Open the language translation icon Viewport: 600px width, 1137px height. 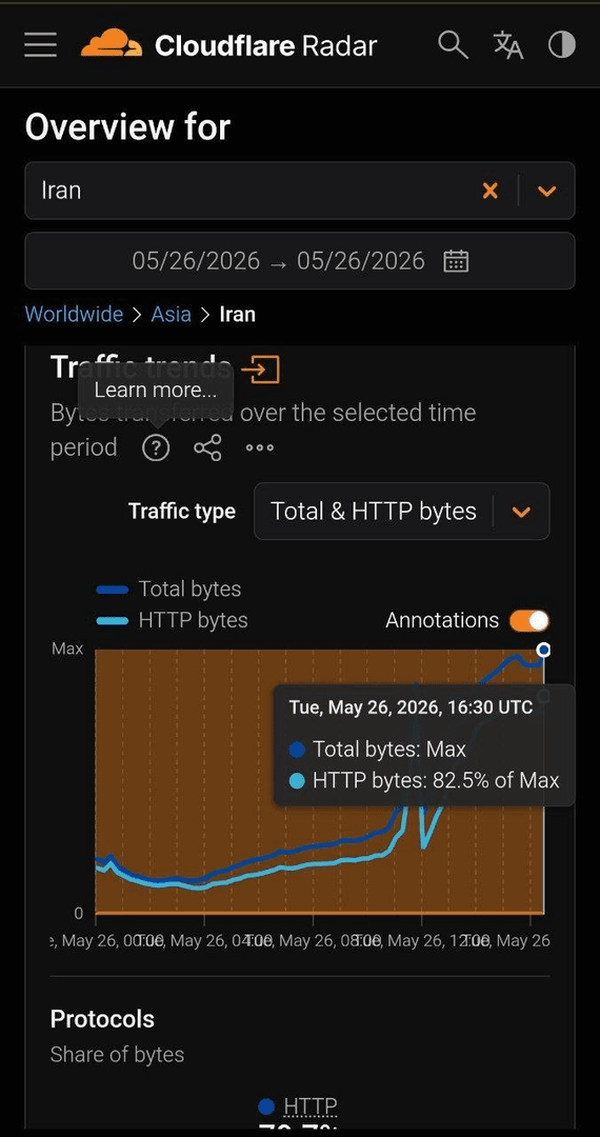509,45
